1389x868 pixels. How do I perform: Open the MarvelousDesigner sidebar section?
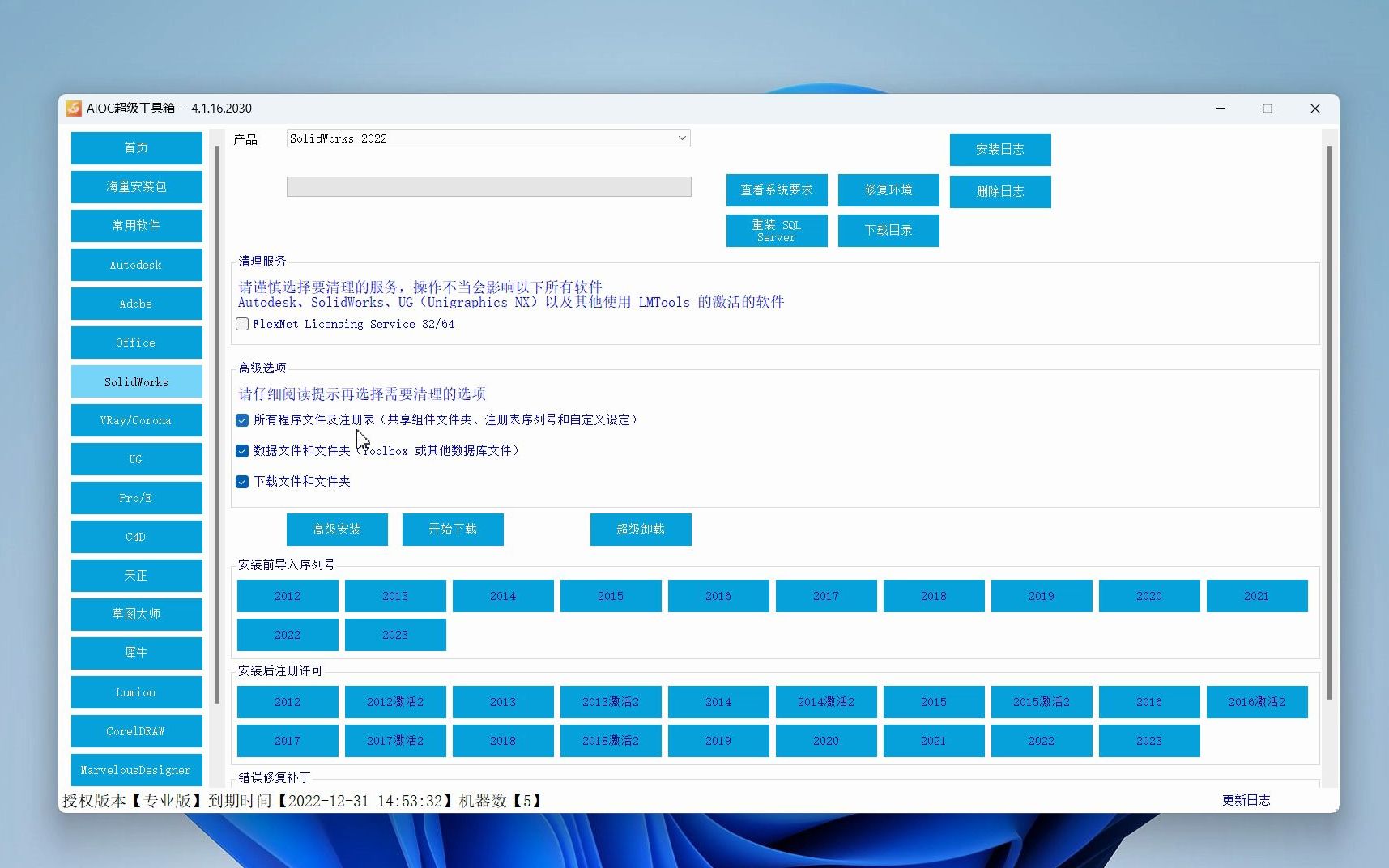(137, 770)
